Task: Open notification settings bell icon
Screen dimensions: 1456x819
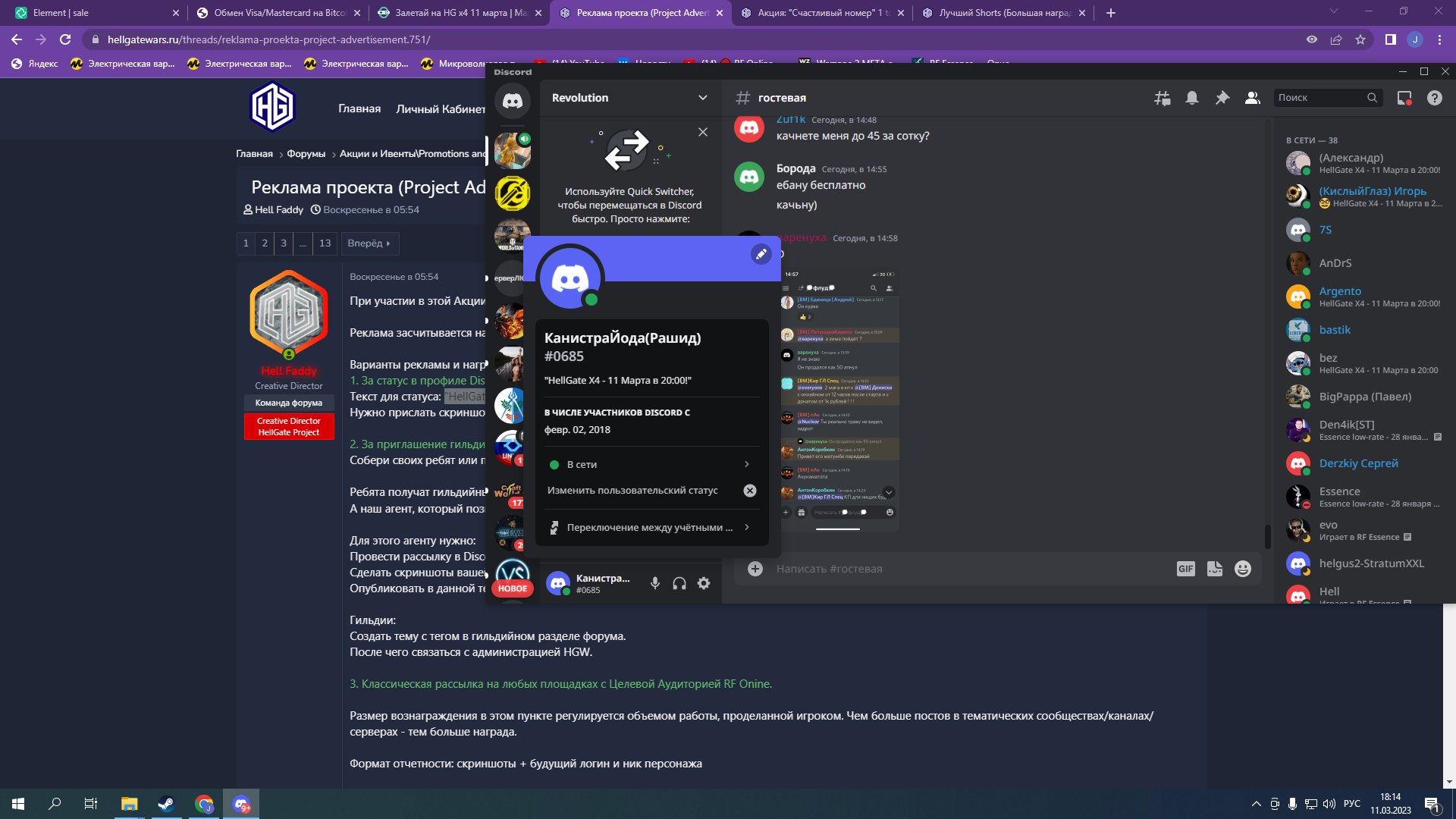Action: coord(1192,98)
